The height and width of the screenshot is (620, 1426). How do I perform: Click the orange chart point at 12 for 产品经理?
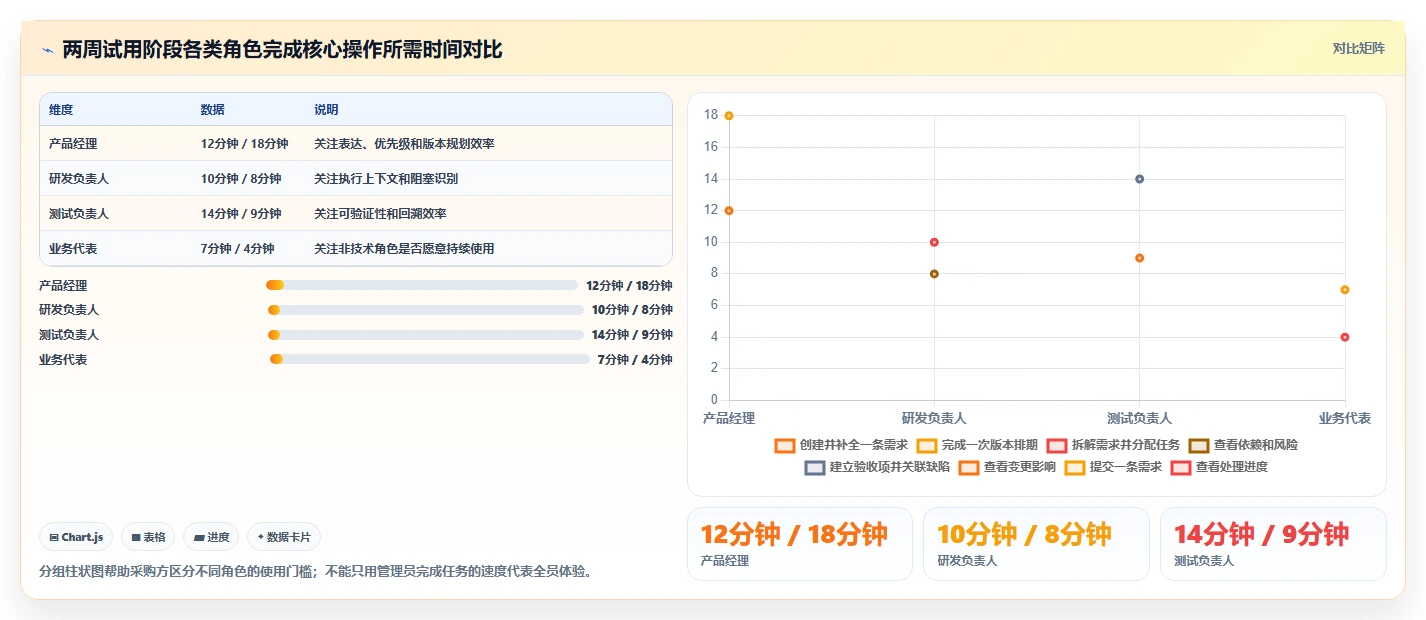729,211
